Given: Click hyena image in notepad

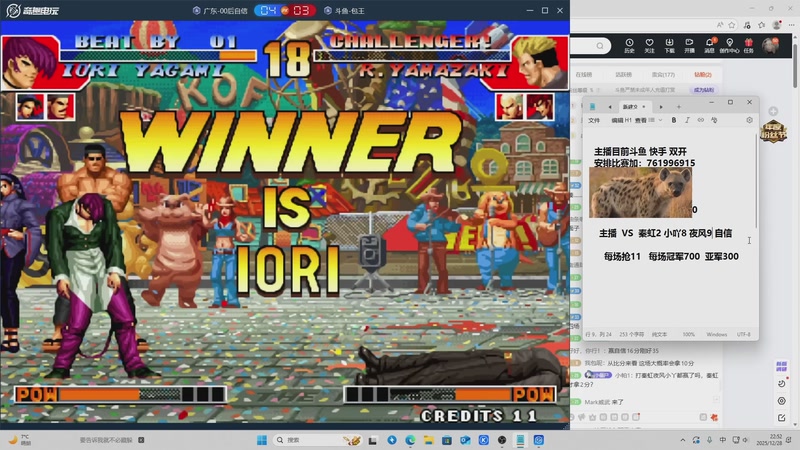Looking at the screenshot, I should click(x=640, y=193).
